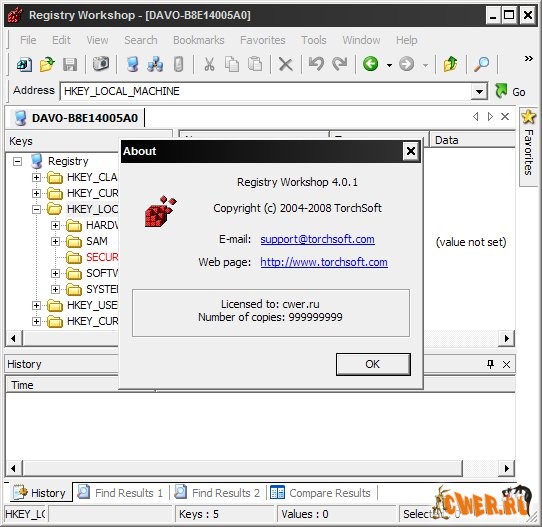Open the Back button history dropdown
This screenshot has width=542, height=527.
point(389,65)
